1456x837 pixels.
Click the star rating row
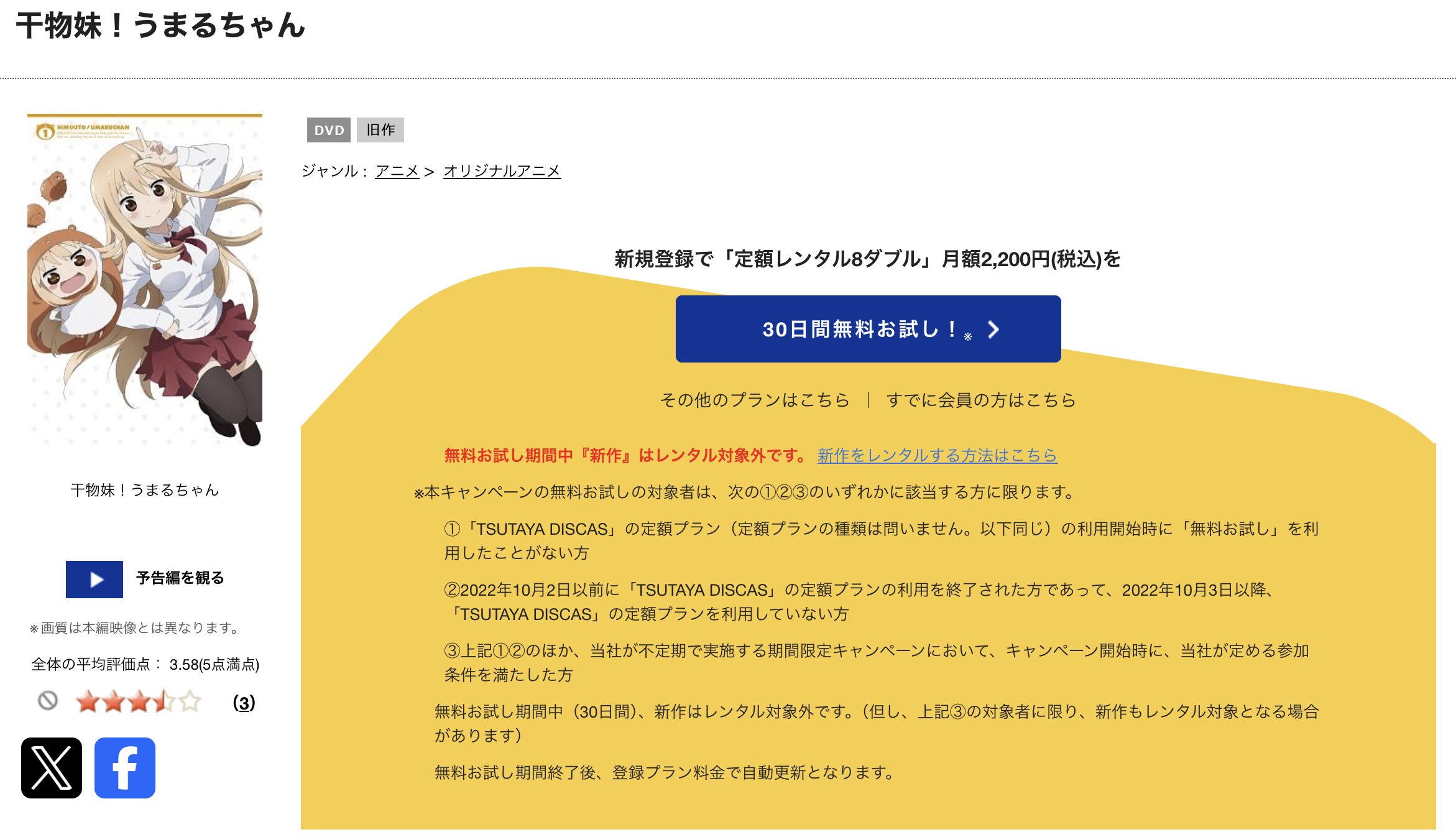(139, 701)
